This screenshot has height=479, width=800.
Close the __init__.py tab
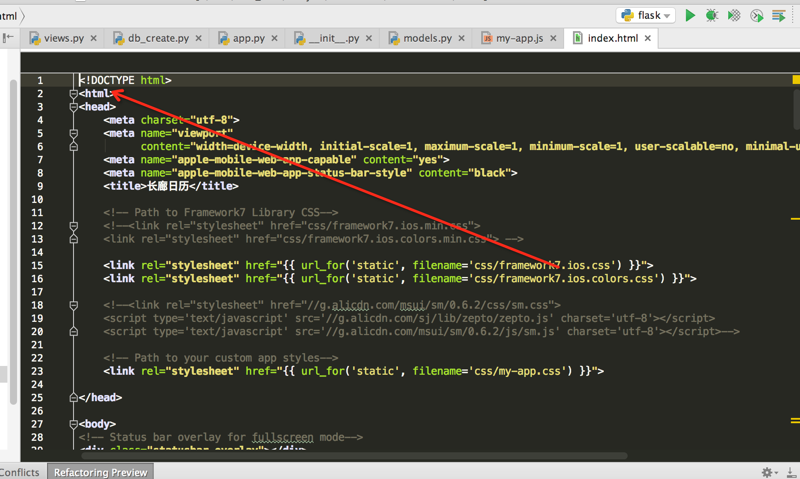[369, 38]
